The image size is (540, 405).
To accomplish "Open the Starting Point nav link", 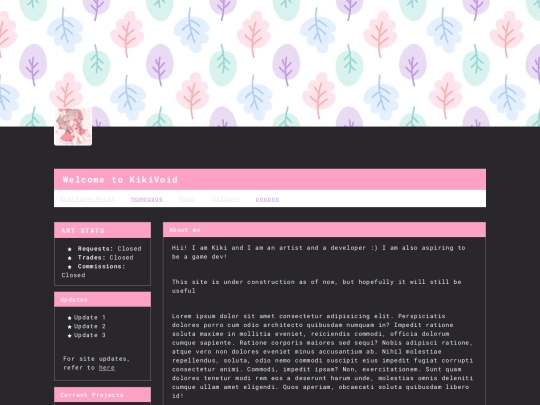I will [x=87, y=199].
